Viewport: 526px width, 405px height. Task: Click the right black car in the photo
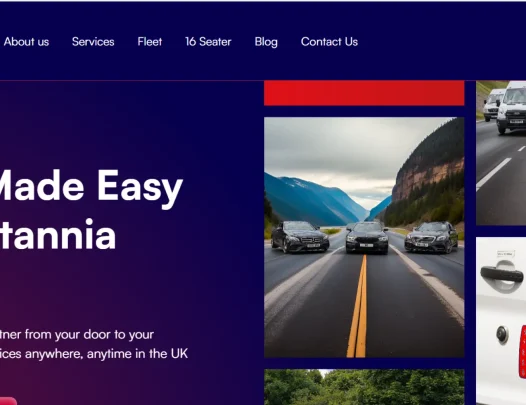click(x=431, y=237)
